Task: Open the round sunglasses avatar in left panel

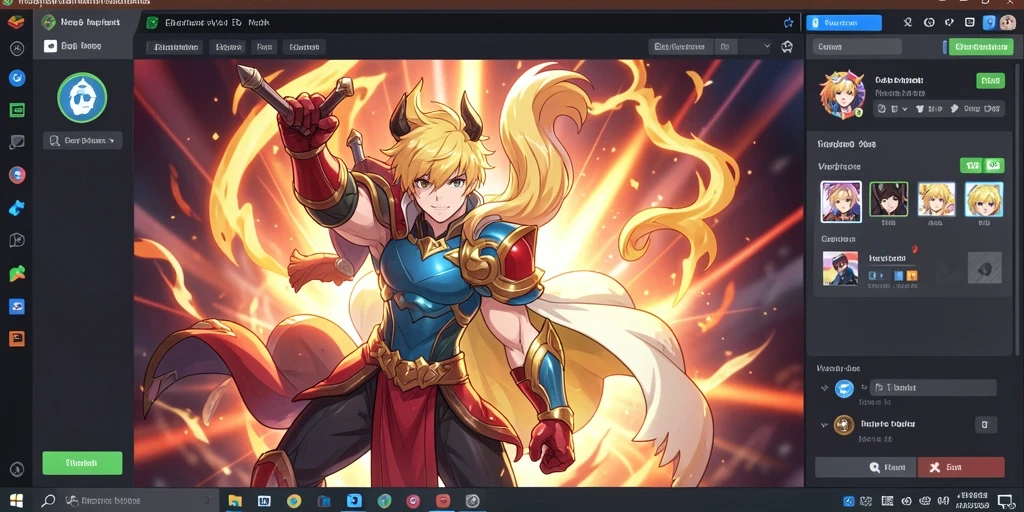Action: tap(82, 98)
